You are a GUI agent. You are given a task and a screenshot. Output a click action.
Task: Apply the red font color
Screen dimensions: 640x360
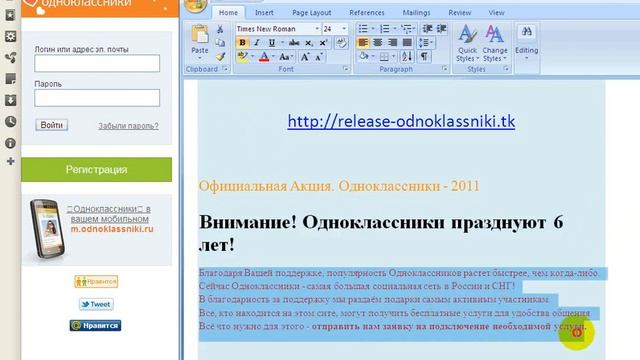point(264,57)
